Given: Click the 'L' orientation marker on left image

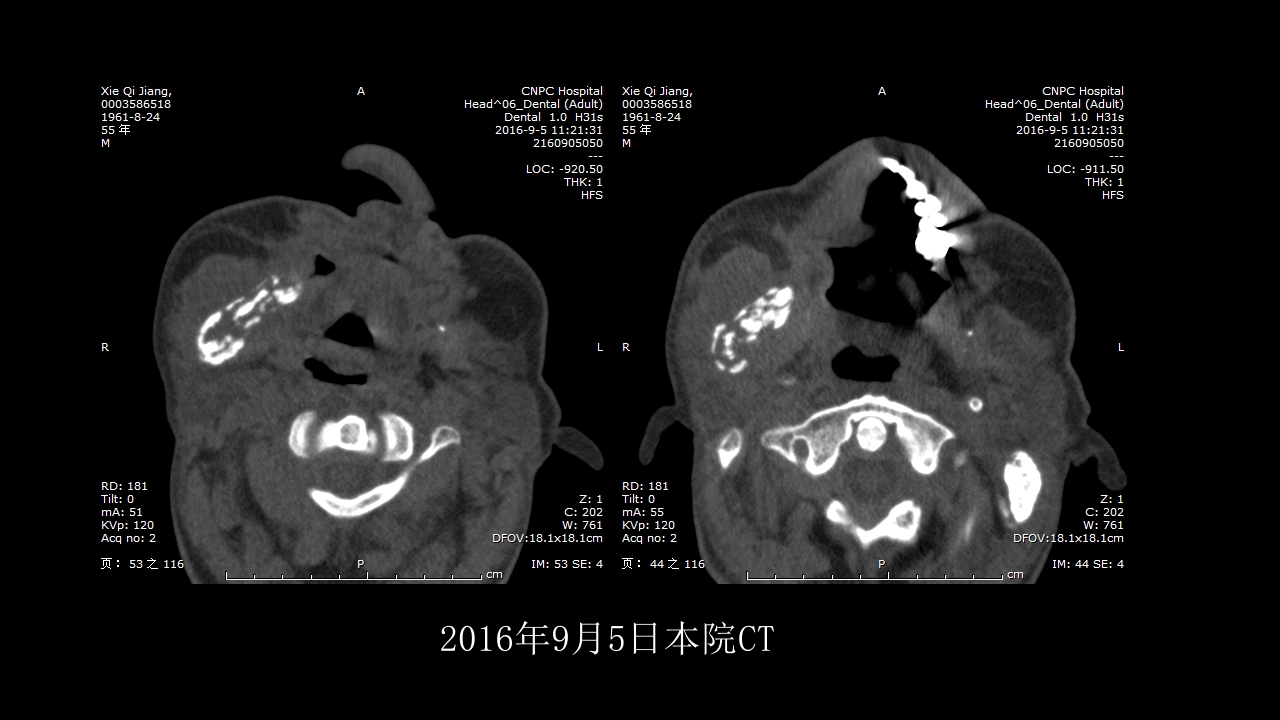Looking at the screenshot, I should coord(600,347).
